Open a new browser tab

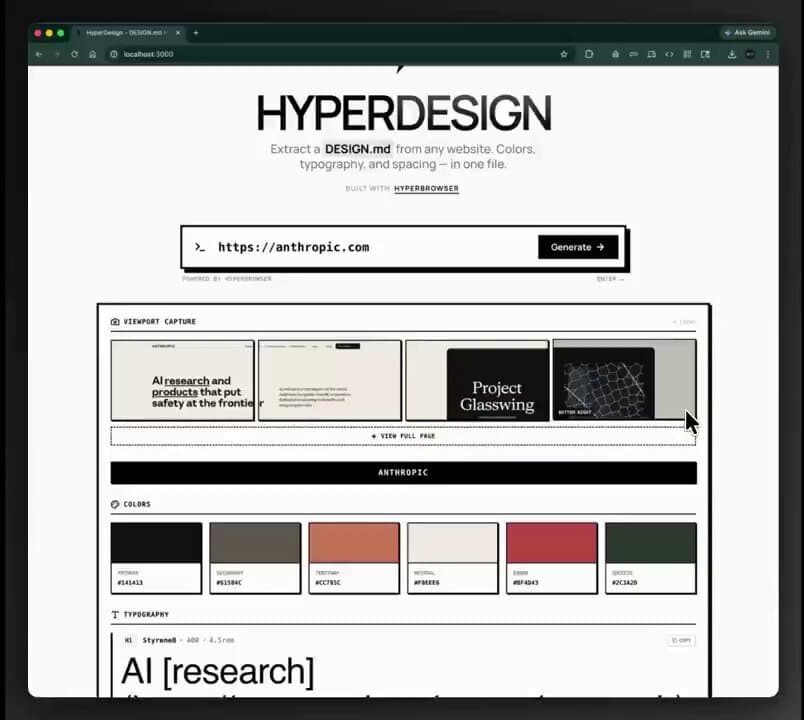[195, 33]
